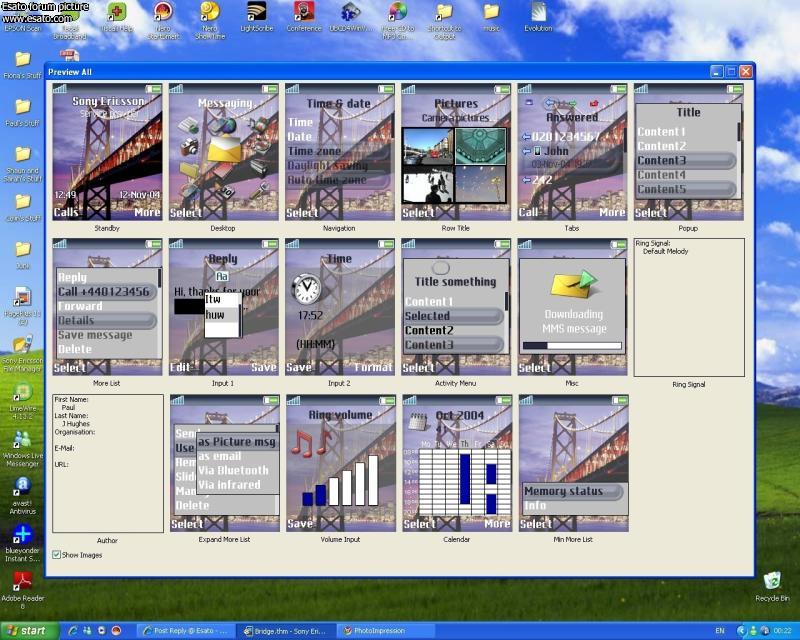The image size is (800, 640).
Task: Open Windows Live Messenger desktop icon
Action: [21, 440]
